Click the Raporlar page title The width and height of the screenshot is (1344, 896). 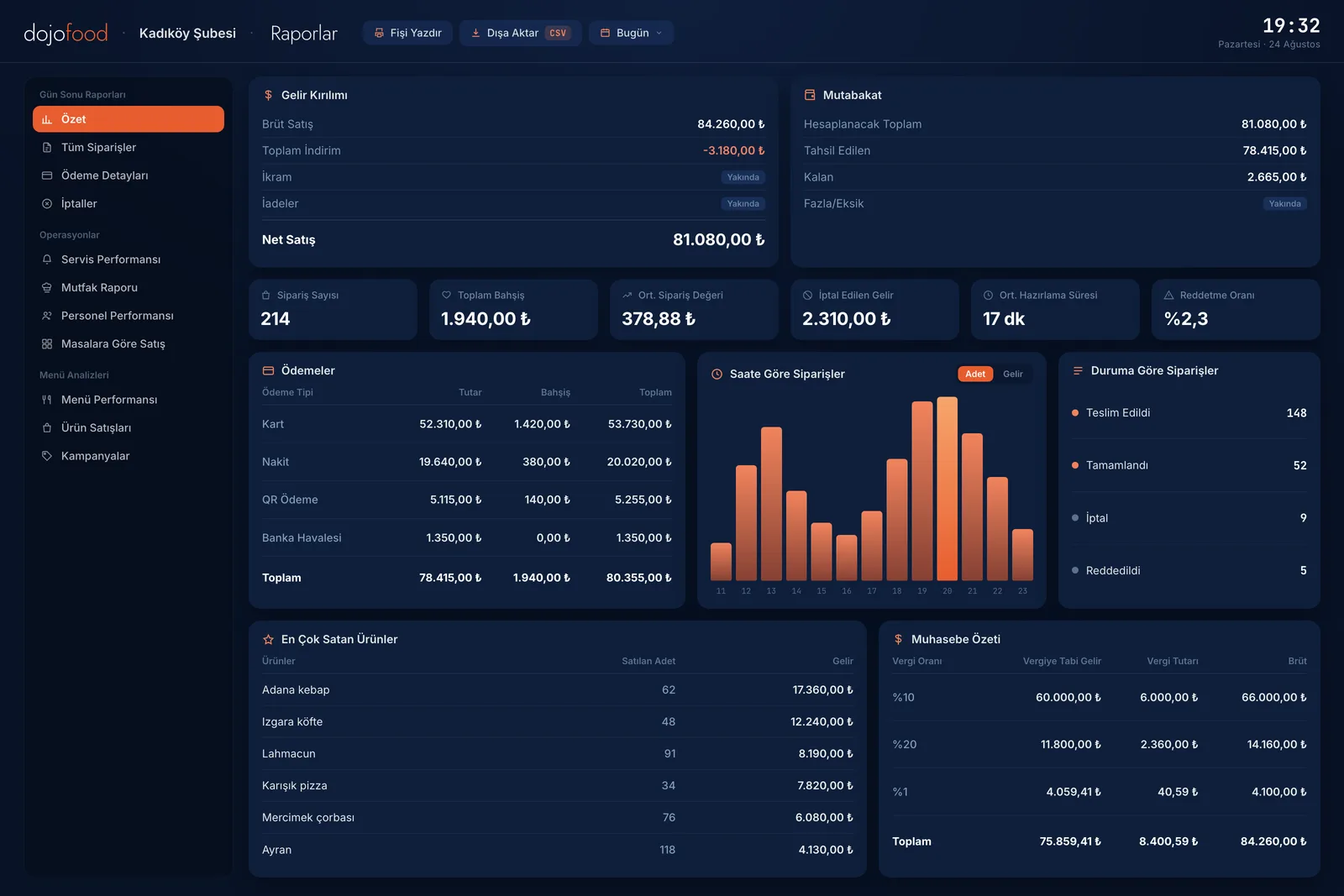pos(304,33)
